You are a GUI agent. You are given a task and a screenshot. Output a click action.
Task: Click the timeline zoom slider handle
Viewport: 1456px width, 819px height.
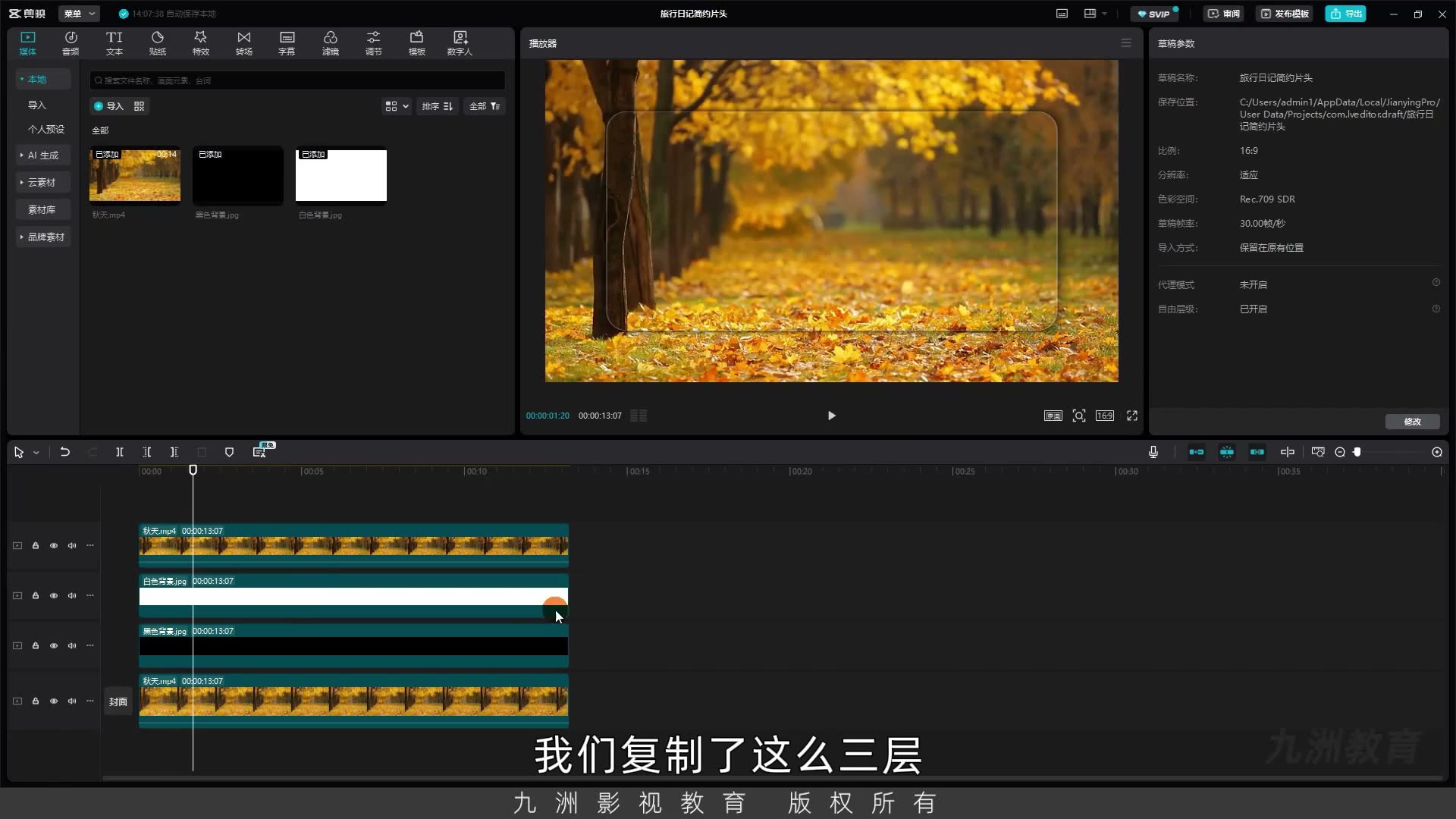tap(1357, 452)
